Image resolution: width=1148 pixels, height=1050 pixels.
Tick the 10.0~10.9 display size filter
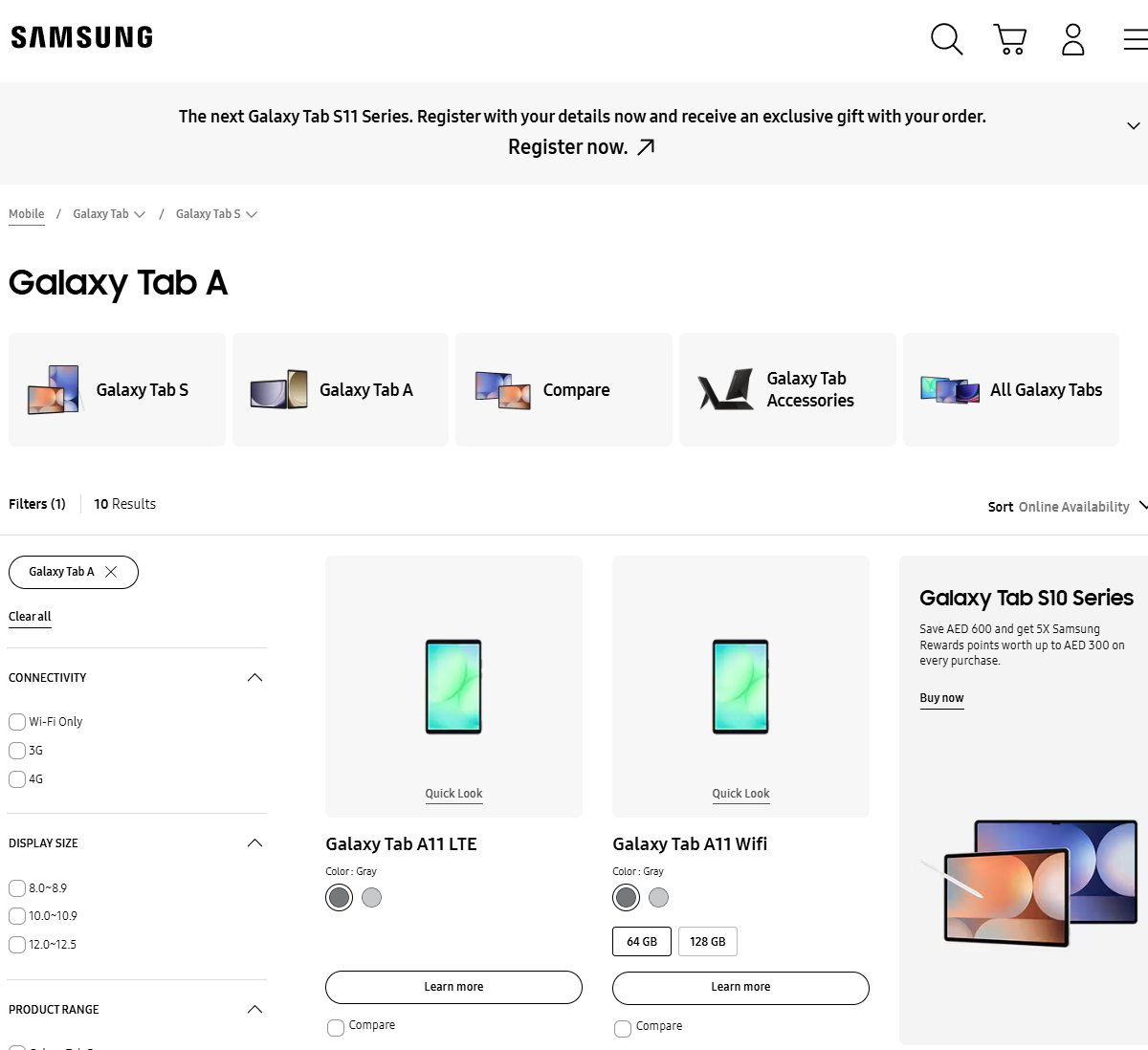click(17, 916)
